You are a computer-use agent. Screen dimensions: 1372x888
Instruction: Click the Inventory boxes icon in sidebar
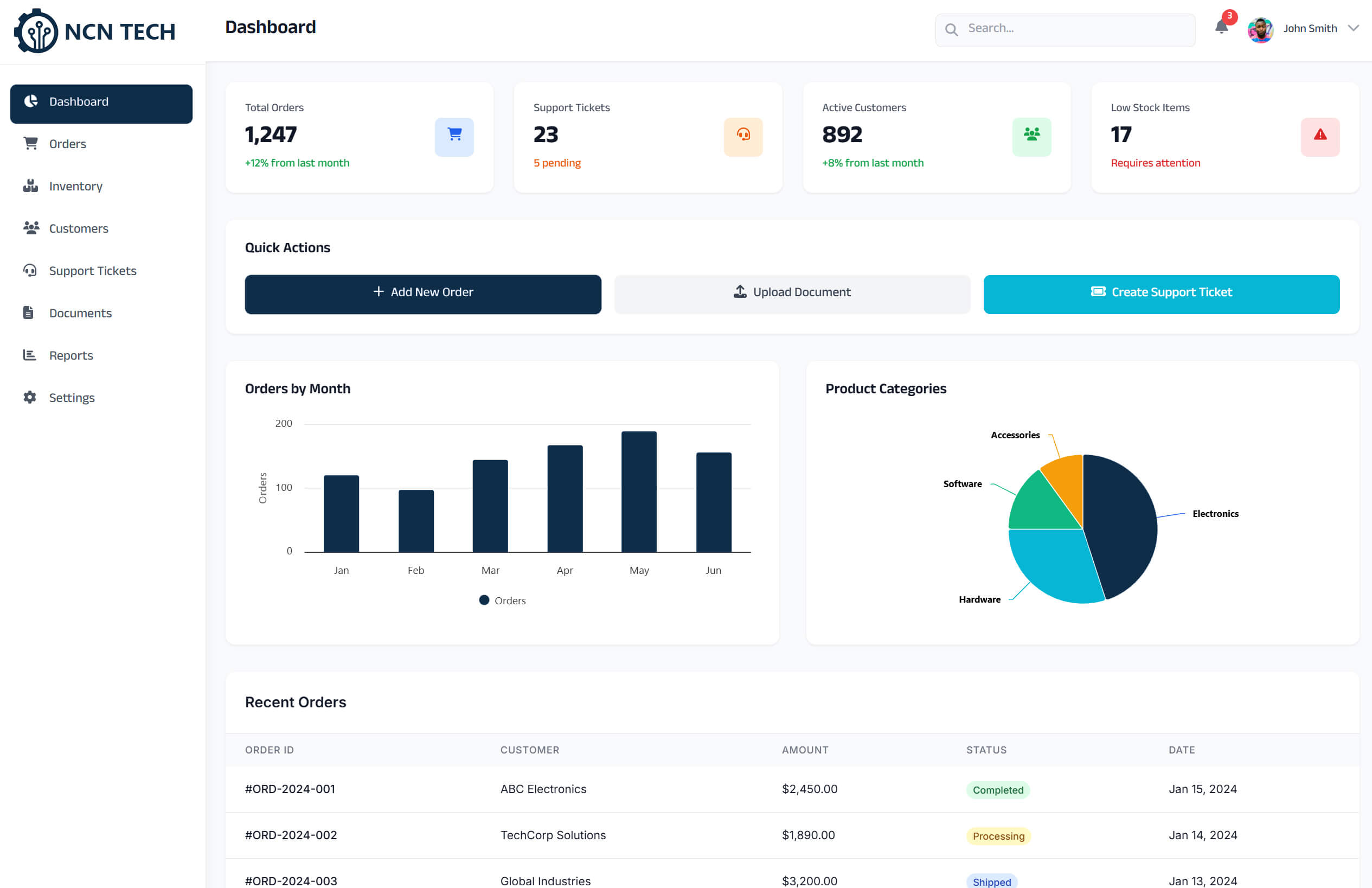pyautogui.click(x=30, y=186)
